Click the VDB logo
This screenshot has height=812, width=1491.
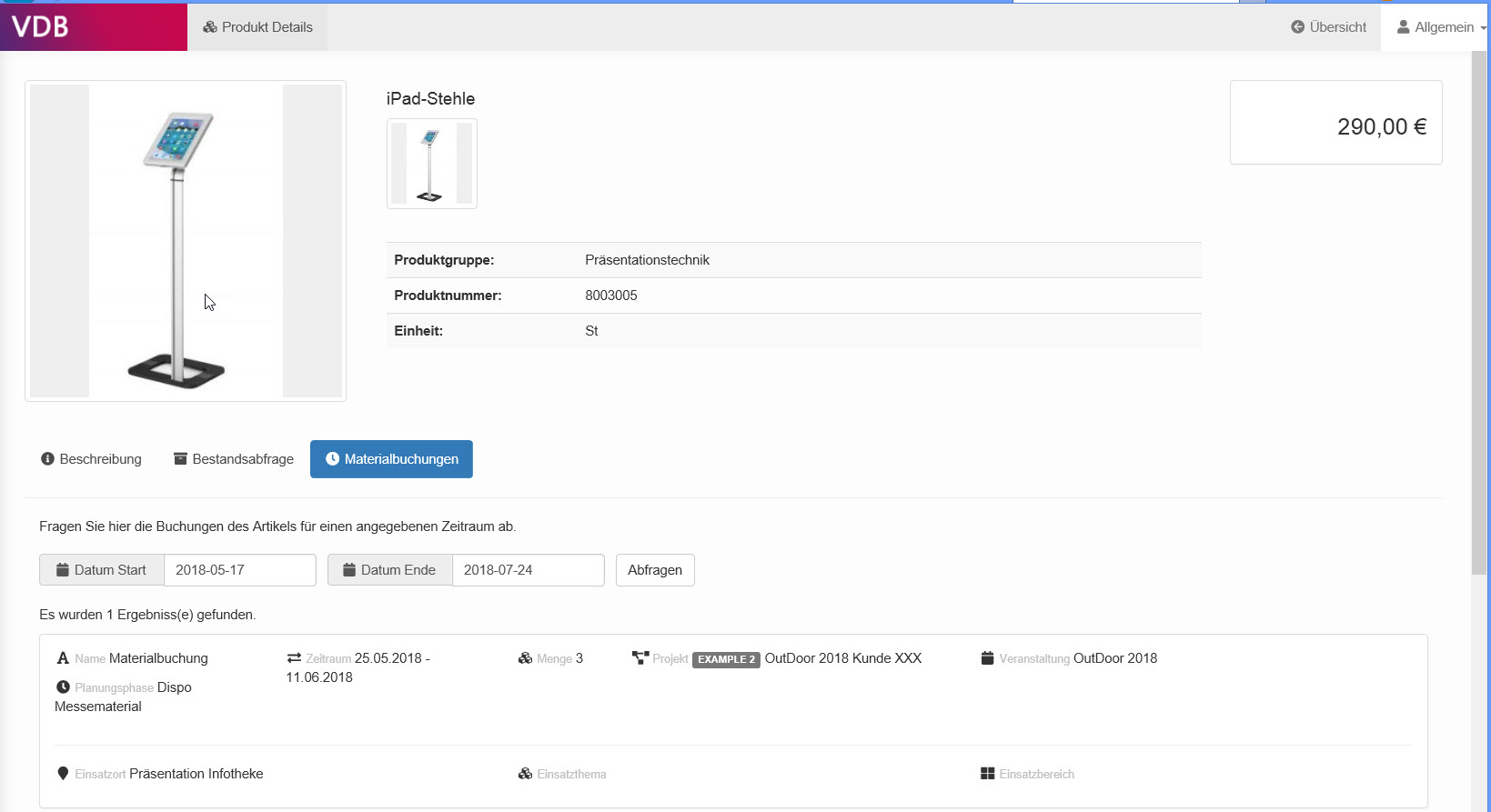tap(40, 26)
